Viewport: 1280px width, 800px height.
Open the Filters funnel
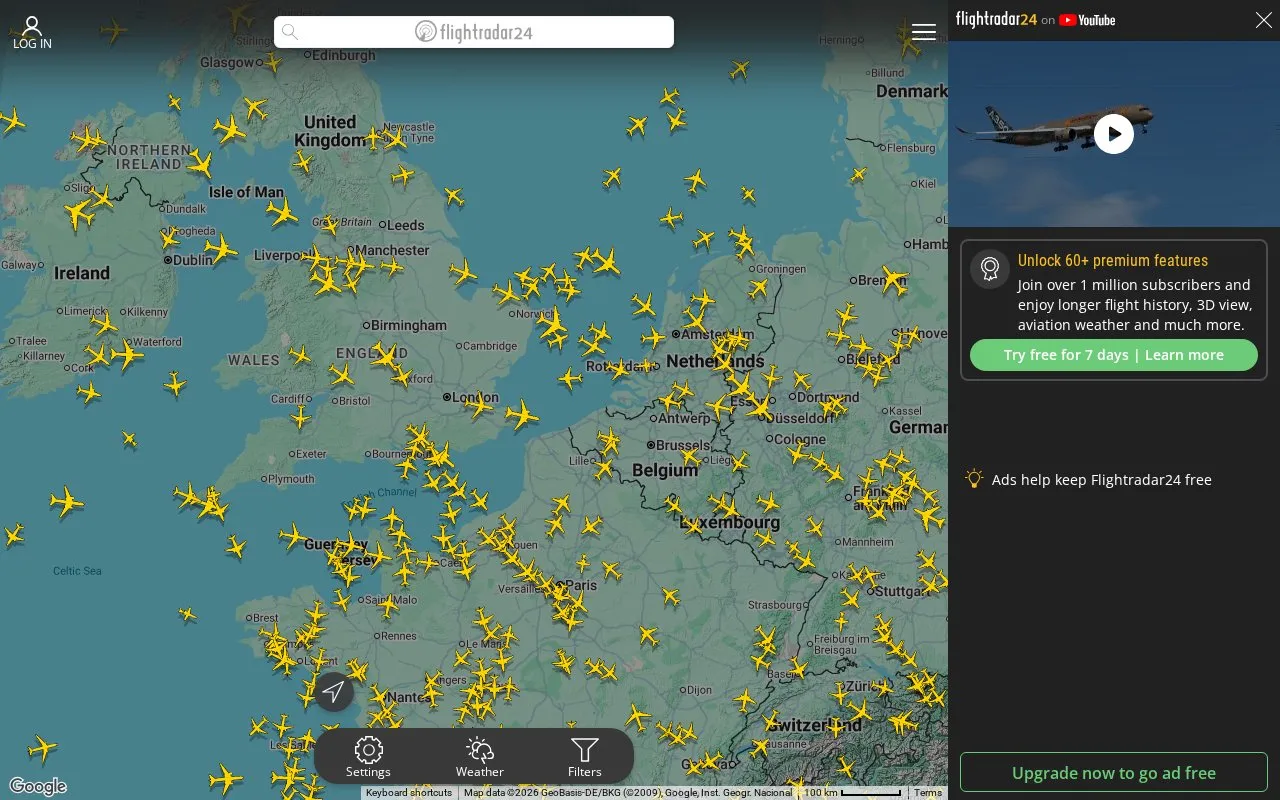click(x=585, y=757)
